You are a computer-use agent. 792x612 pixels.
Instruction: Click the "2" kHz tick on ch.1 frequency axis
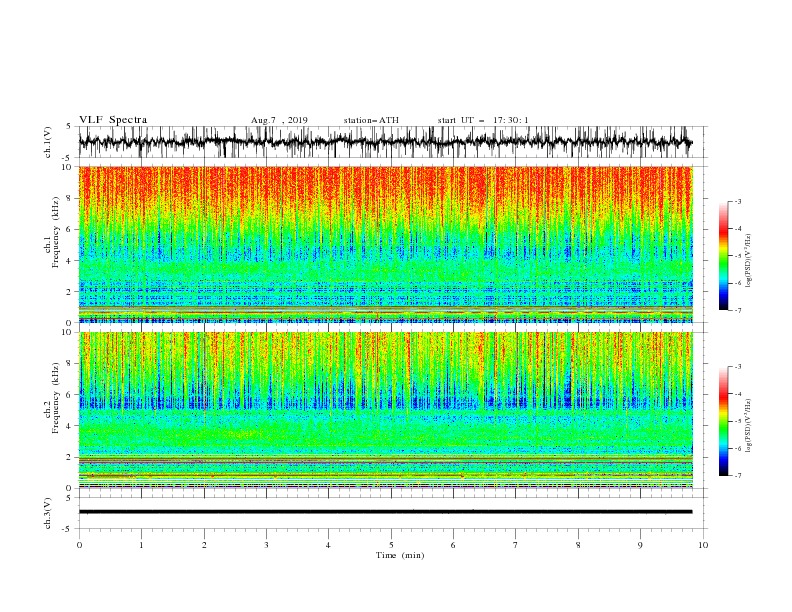pyautogui.click(x=70, y=291)
